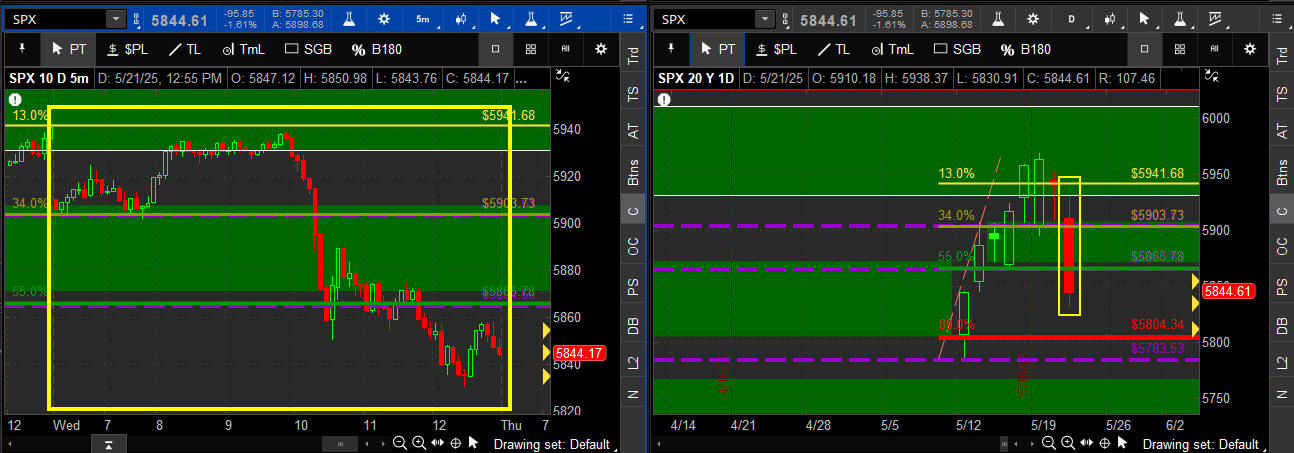Viewport: 1294px width, 453px height.
Task: Toggle PT pointer mode in right chart
Action: coord(718,49)
